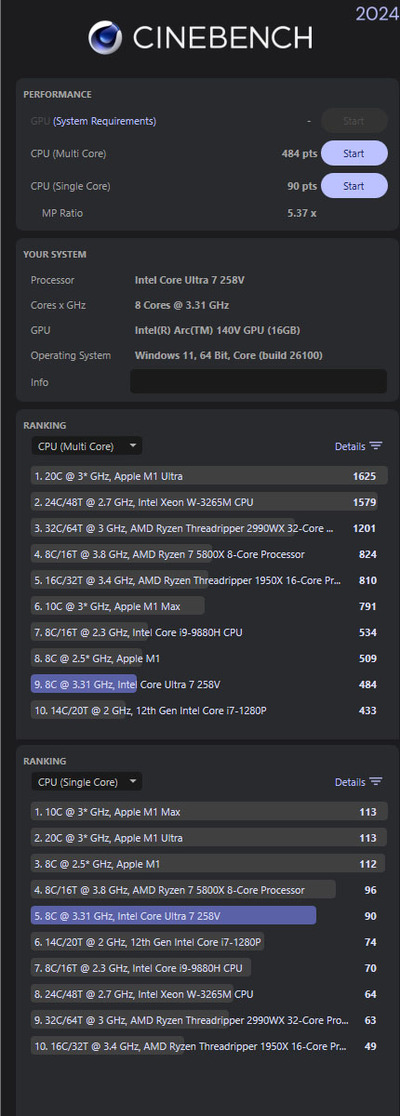The height and width of the screenshot is (1116, 400).
Task: Start the CPU (Multi Core) benchmark
Action: 354,153
